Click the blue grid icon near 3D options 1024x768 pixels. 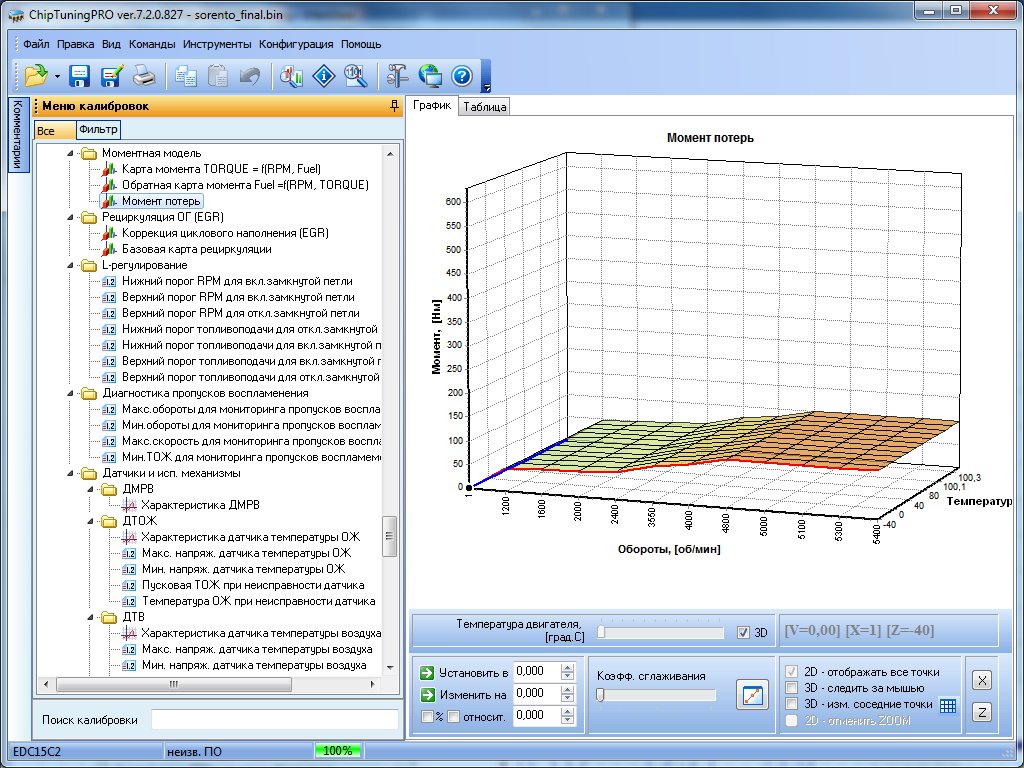pos(948,705)
